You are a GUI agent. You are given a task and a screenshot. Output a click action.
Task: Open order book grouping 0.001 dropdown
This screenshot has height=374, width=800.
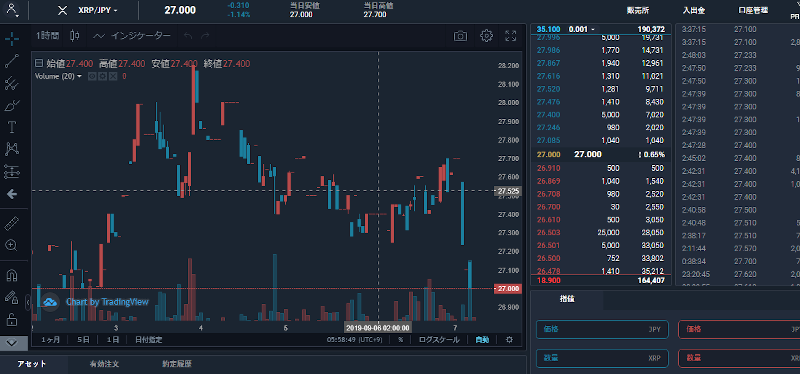[x=582, y=29]
